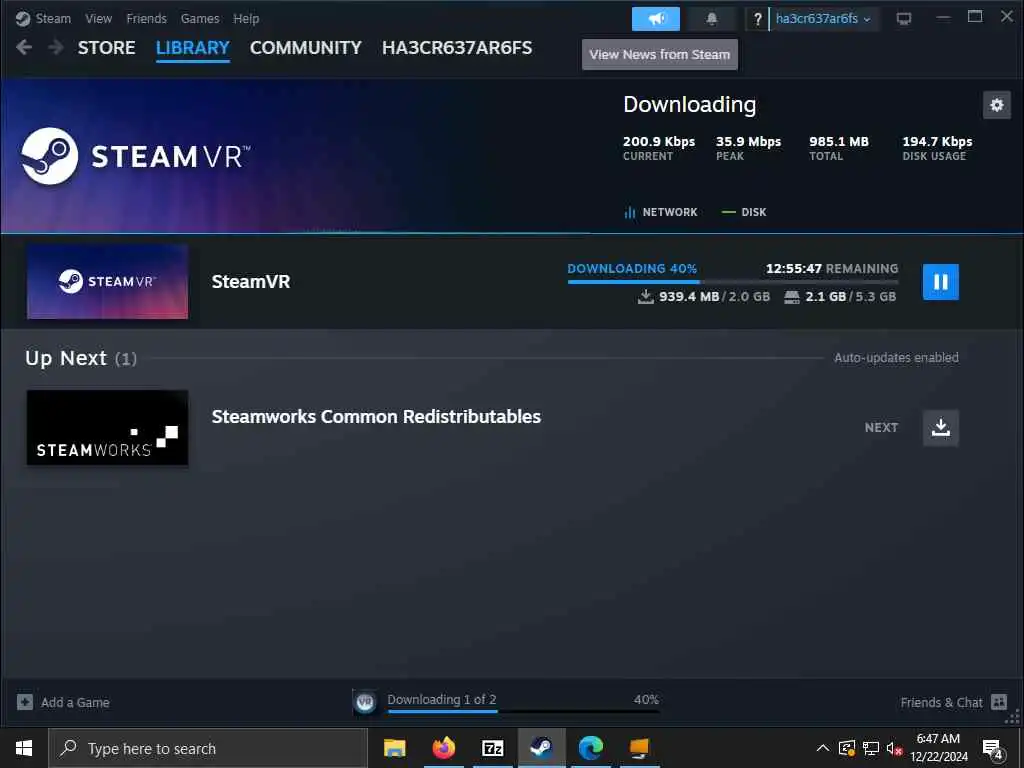
Task: Click the VR icon in the bottom download status
Action: click(365, 702)
